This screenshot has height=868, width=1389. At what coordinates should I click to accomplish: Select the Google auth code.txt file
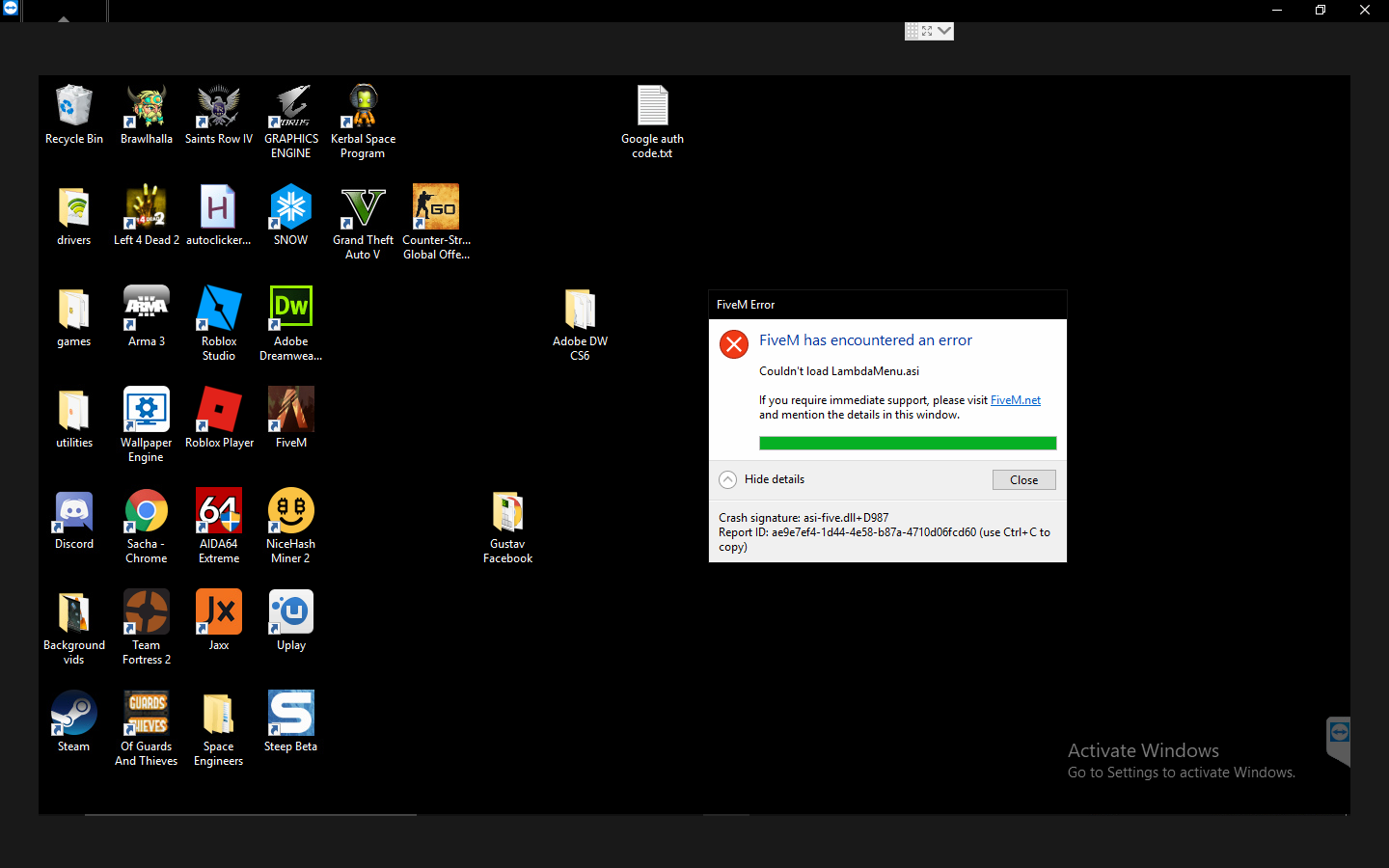click(652, 122)
